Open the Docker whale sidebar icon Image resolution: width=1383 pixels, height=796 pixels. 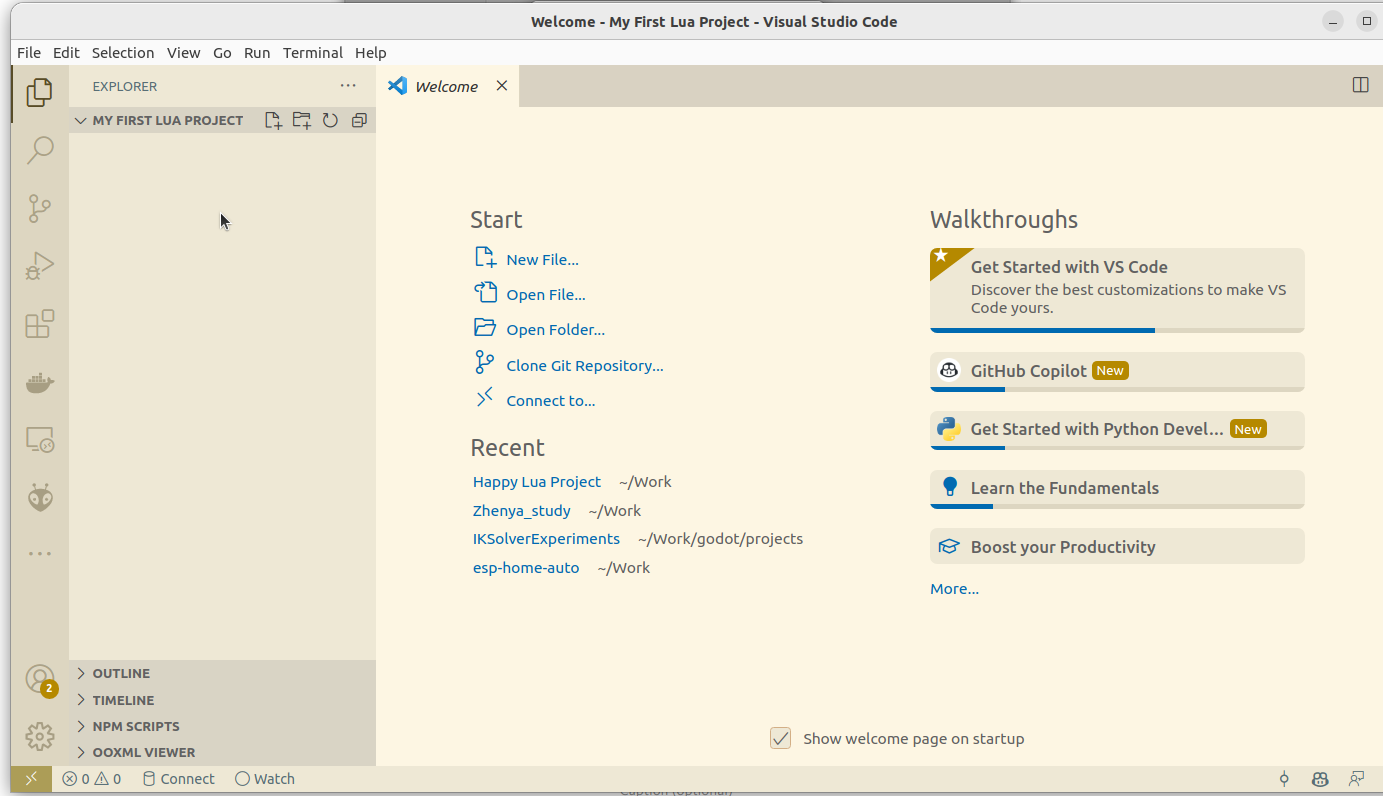40,382
